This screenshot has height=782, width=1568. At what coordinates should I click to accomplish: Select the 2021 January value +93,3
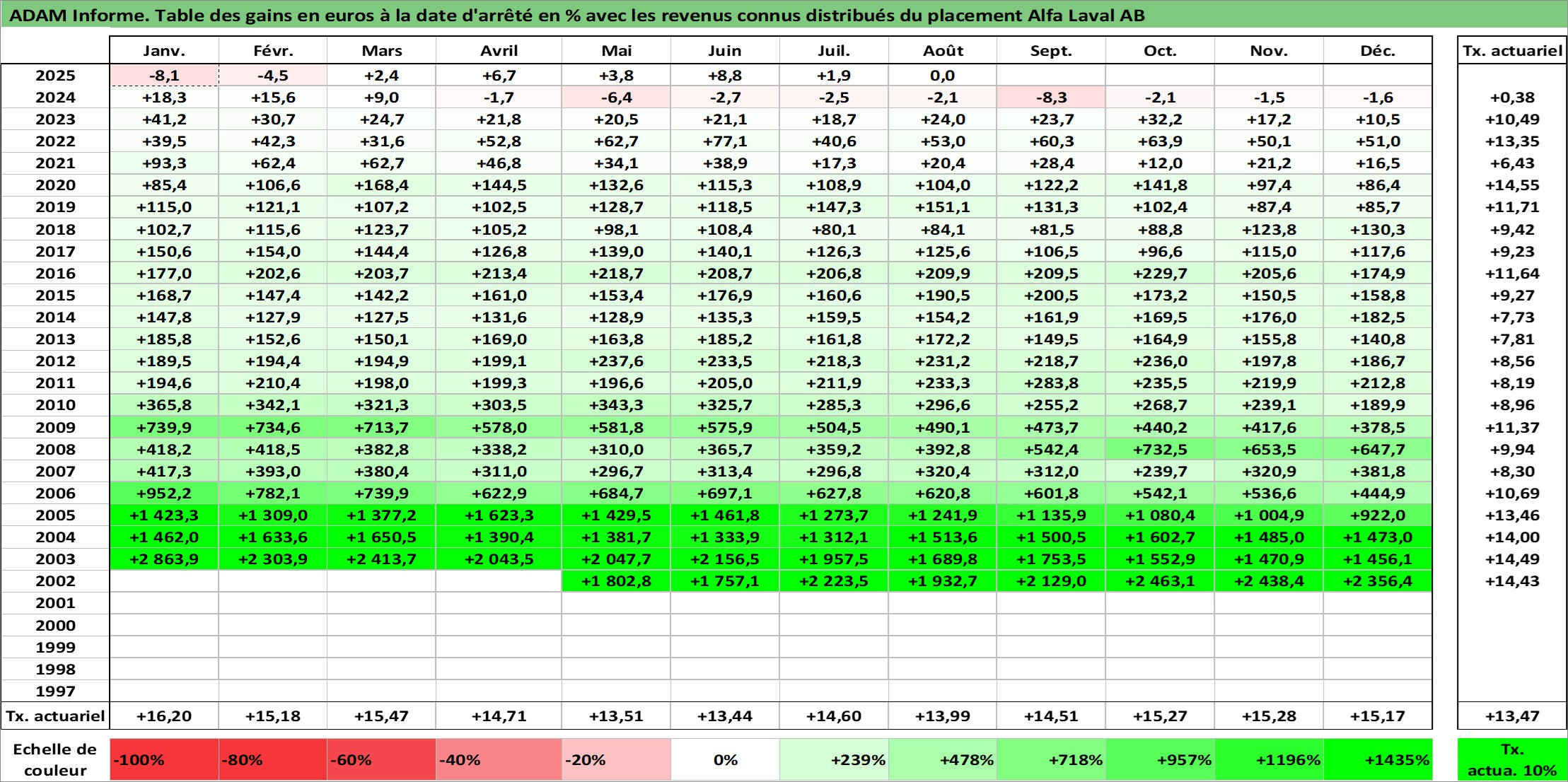[x=164, y=163]
